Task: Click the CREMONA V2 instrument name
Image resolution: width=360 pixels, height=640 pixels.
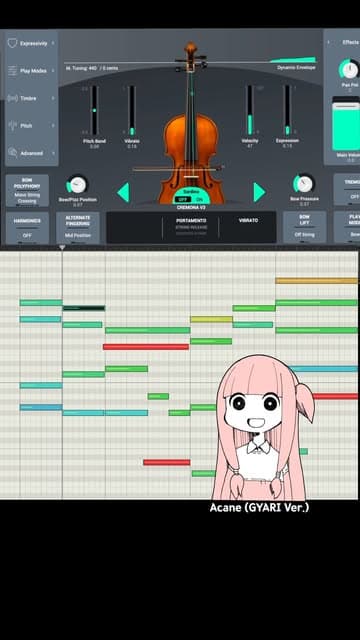Action: tap(191, 207)
